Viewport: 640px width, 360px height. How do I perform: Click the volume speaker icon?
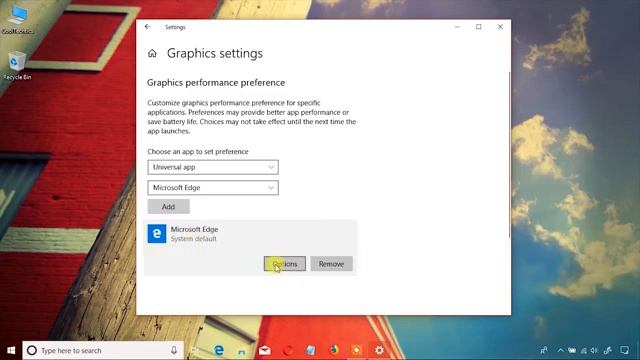pos(594,350)
